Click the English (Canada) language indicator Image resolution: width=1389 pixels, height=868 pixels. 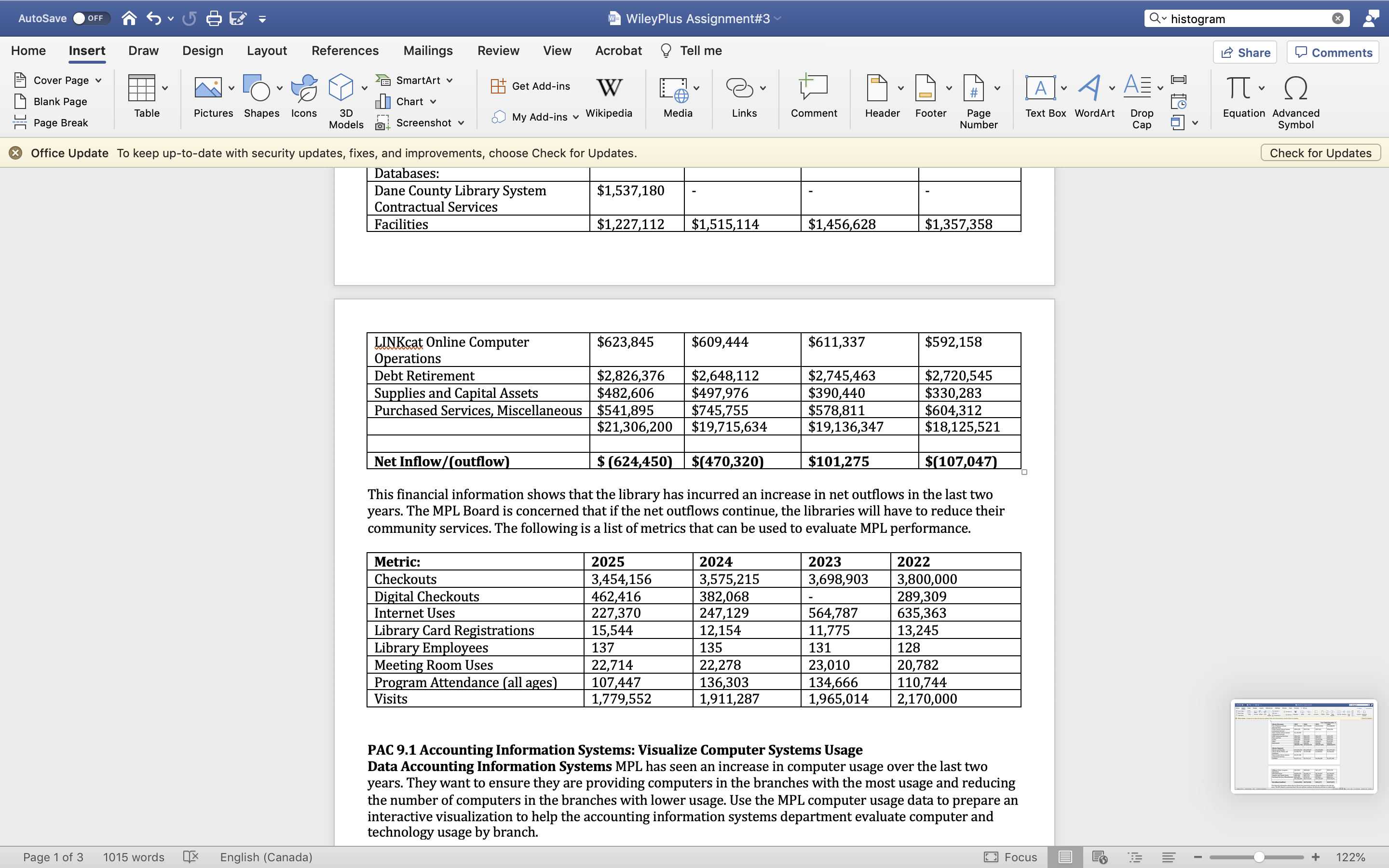point(266,856)
